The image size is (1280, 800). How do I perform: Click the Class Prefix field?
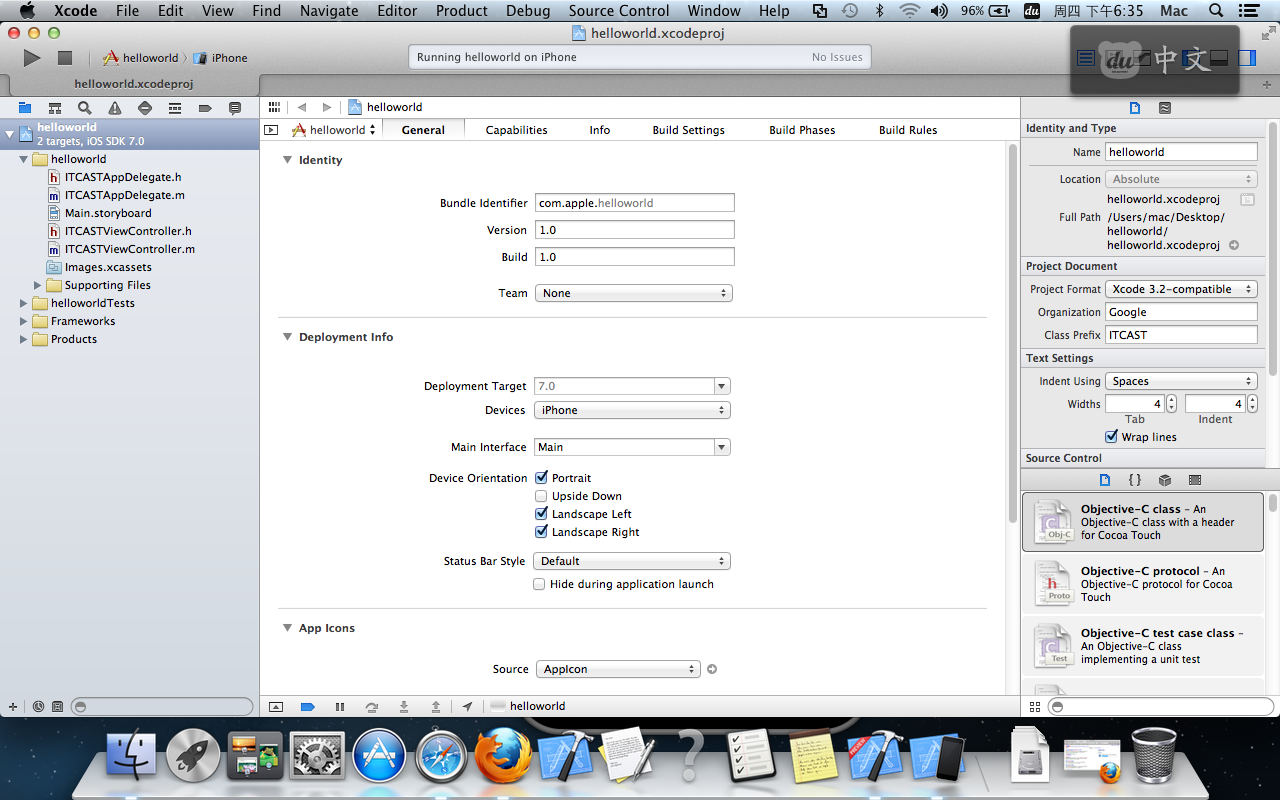pos(1181,335)
